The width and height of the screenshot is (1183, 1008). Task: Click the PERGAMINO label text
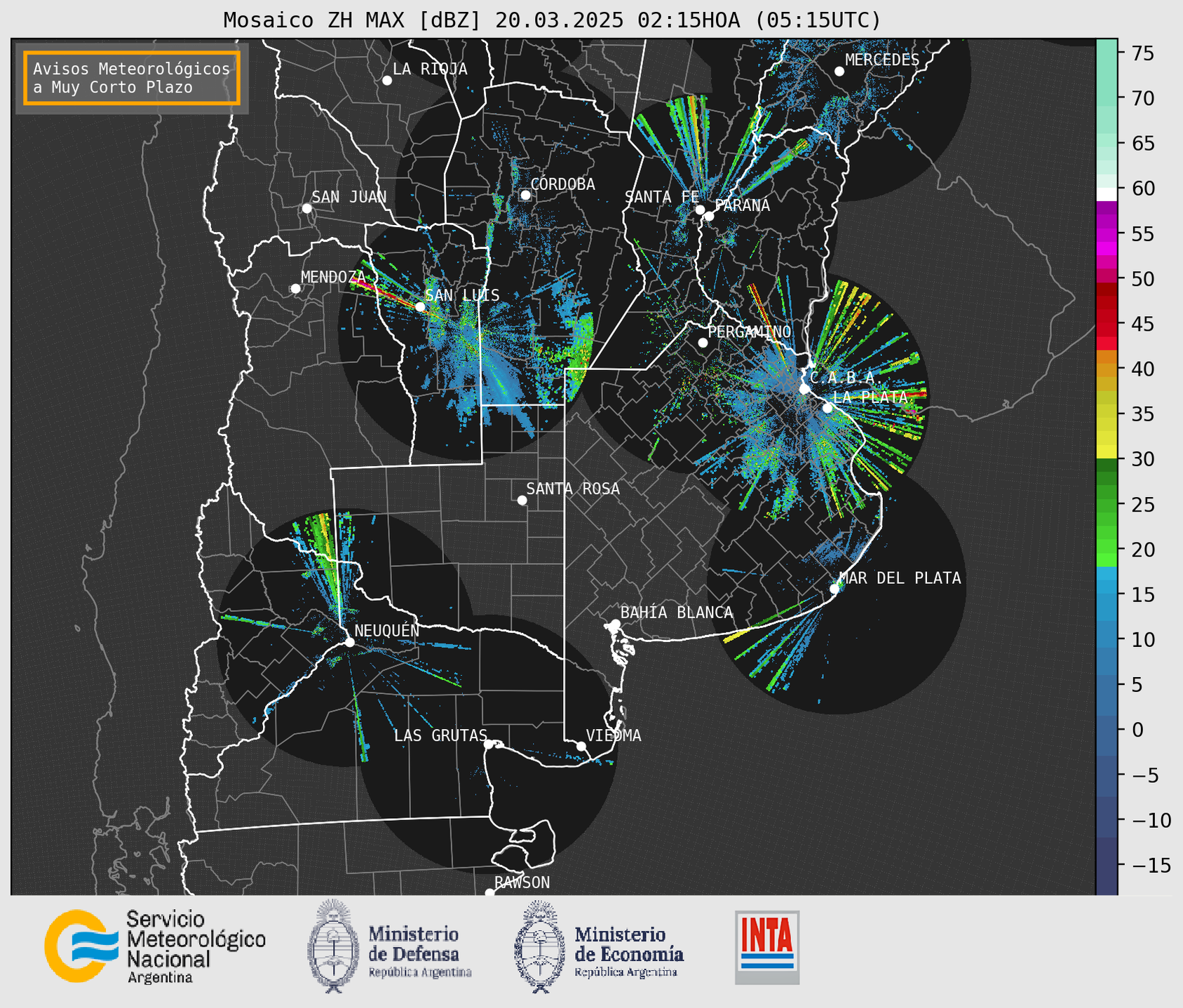[x=749, y=332]
